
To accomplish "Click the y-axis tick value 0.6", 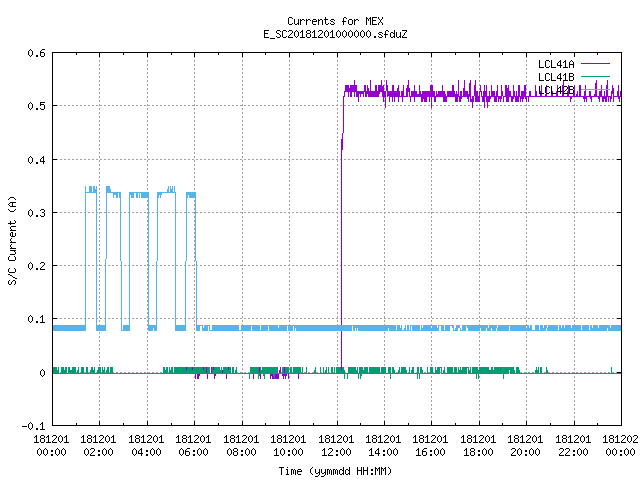I will click(36, 53).
